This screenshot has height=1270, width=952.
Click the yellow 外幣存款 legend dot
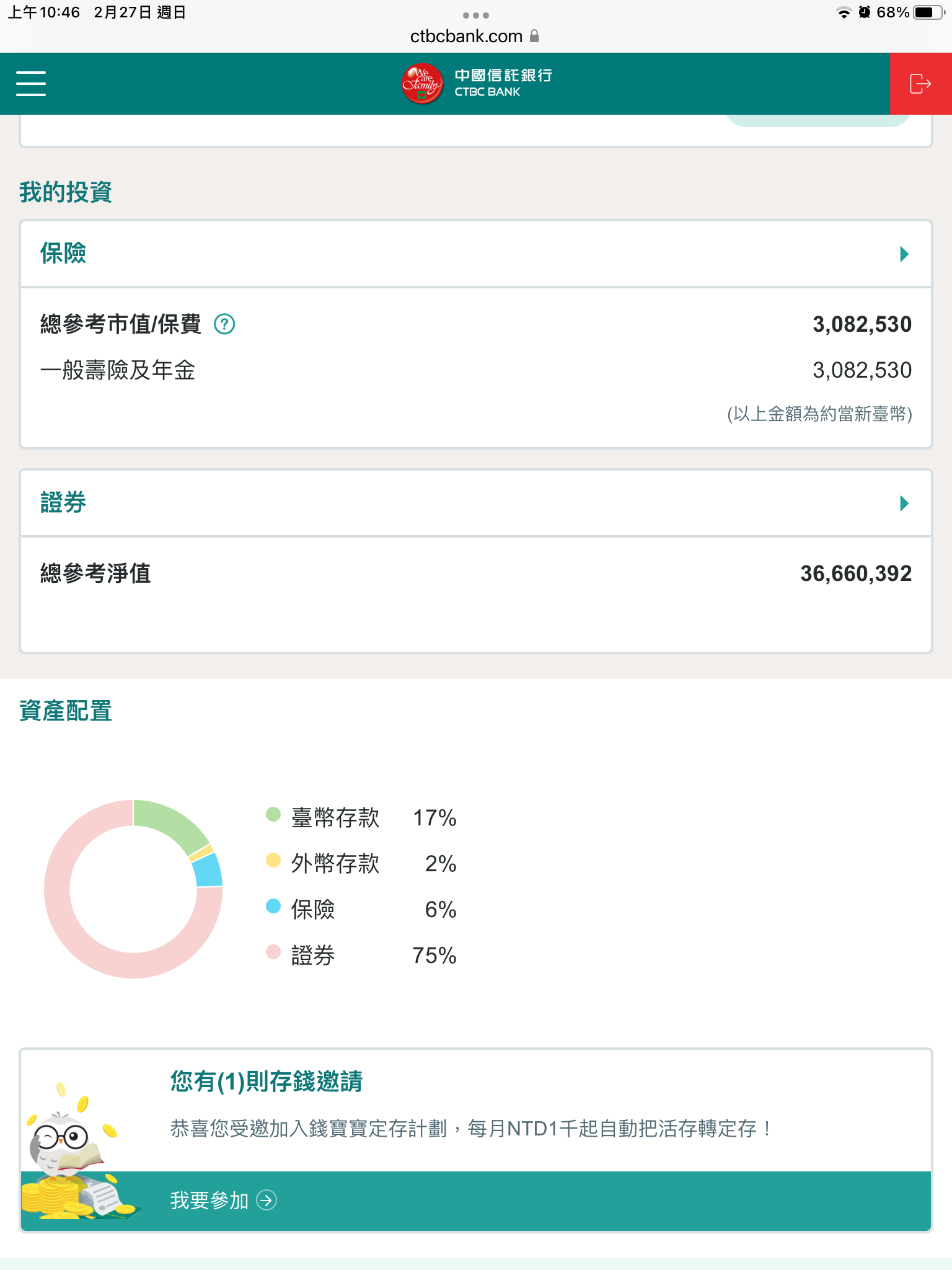click(x=273, y=860)
